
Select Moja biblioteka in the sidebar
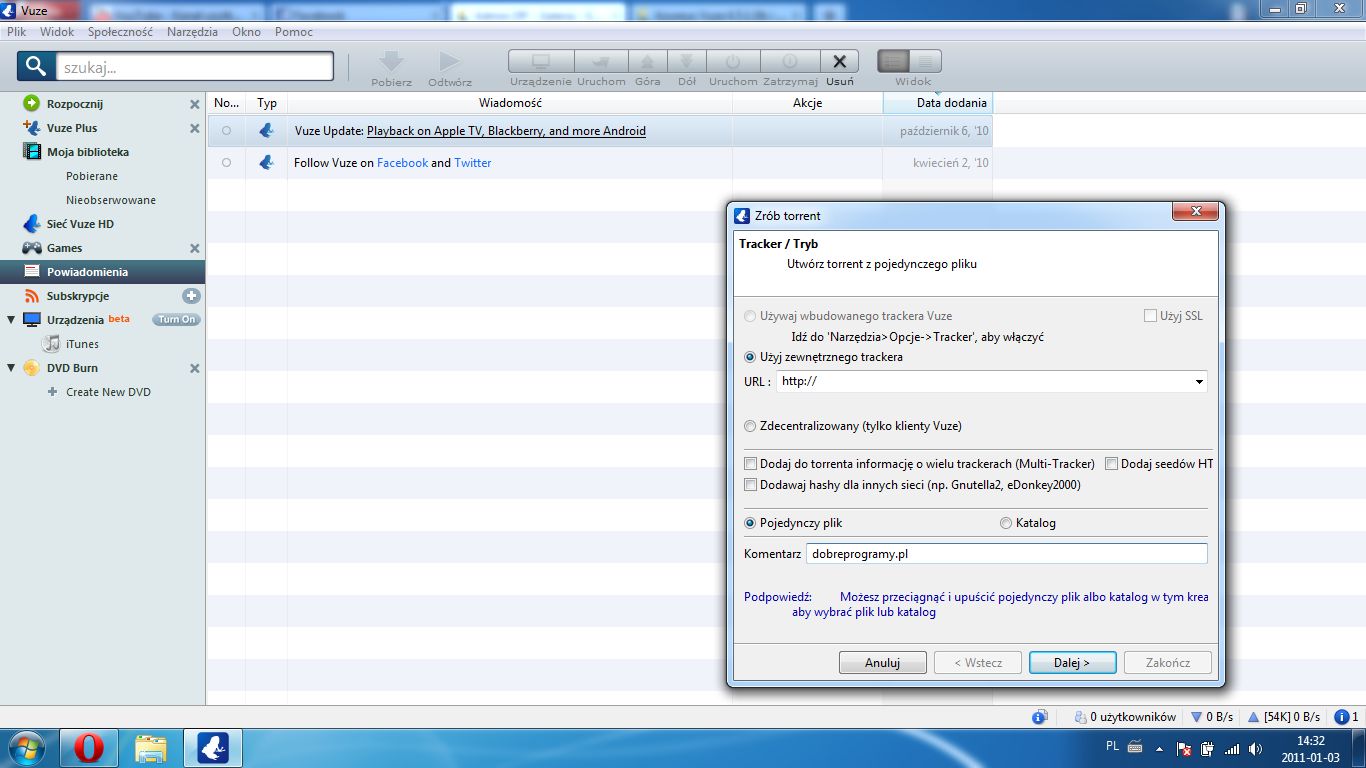[x=88, y=152]
